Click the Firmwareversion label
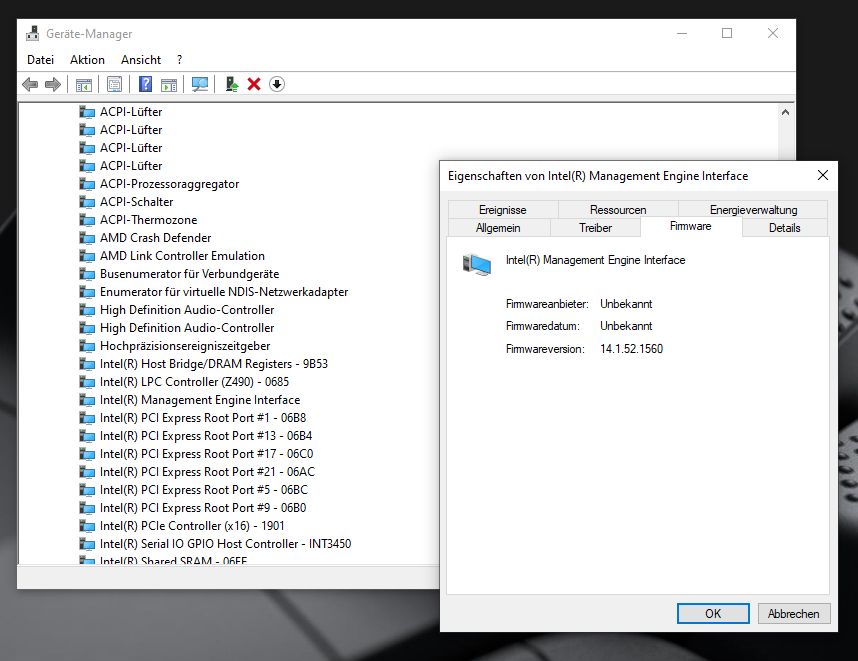This screenshot has width=858, height=661. [545, 349]
